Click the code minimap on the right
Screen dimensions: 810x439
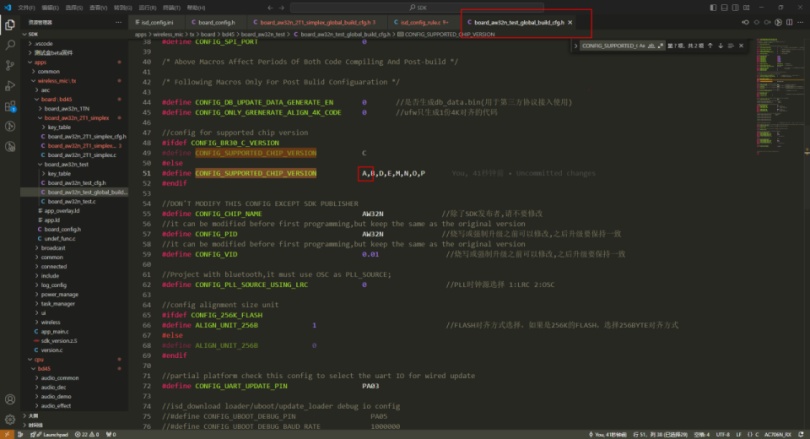click(779, 96)
